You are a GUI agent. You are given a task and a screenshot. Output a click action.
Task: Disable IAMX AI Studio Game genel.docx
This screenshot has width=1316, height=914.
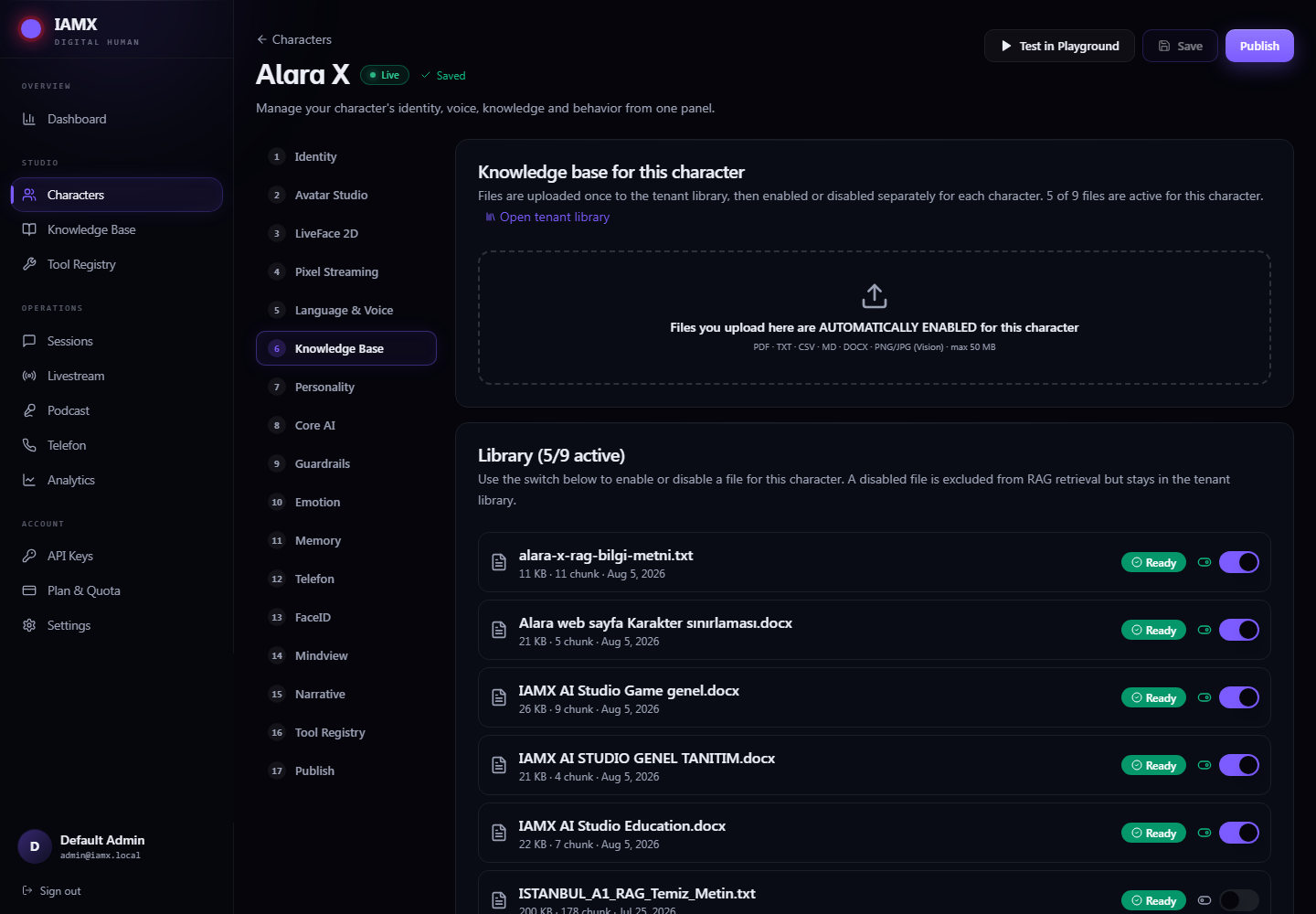pyautogui.click(x=1239, y=697)
